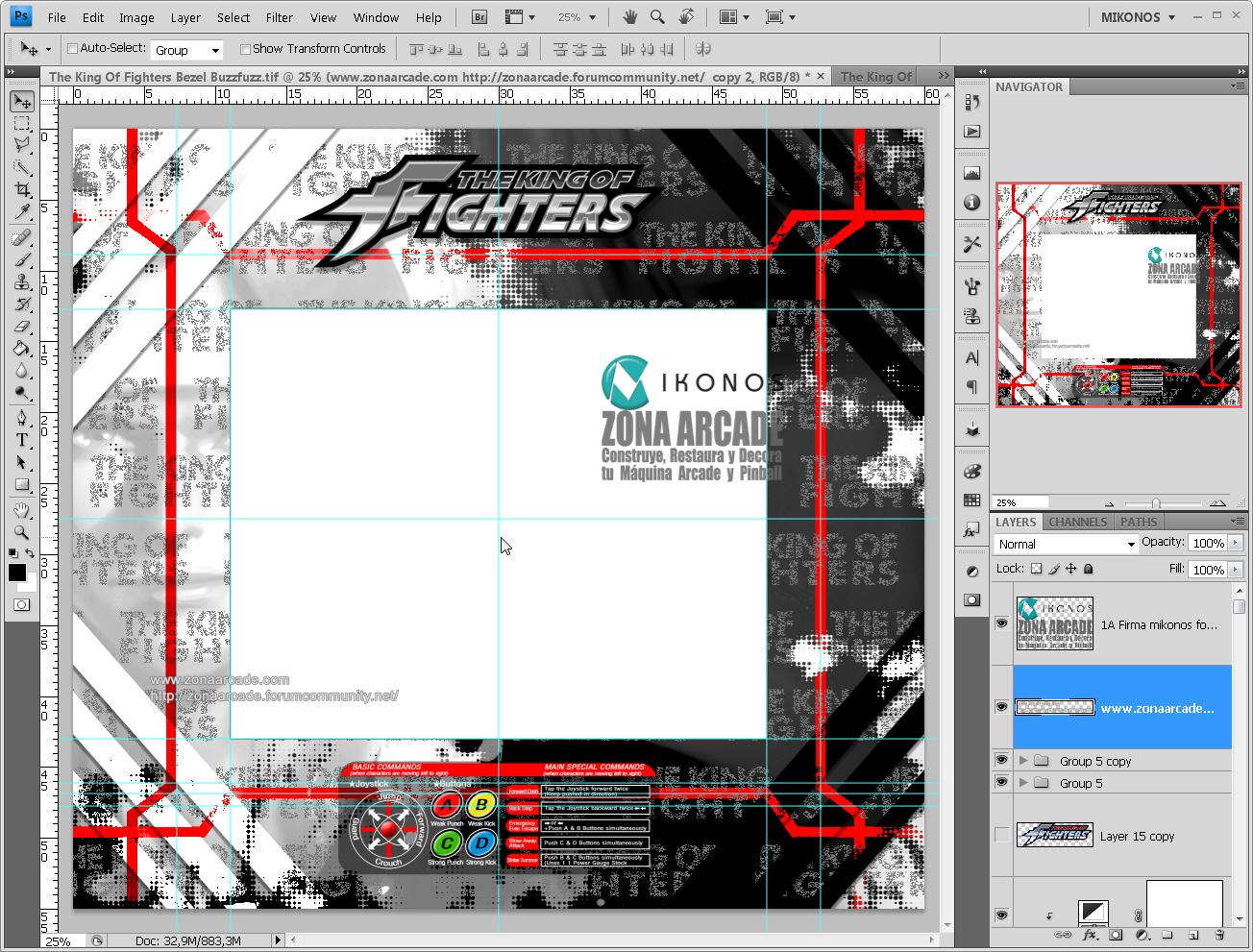
Task: Select the Zoom tool in the toolbox
Action: [x=22, y=532]
